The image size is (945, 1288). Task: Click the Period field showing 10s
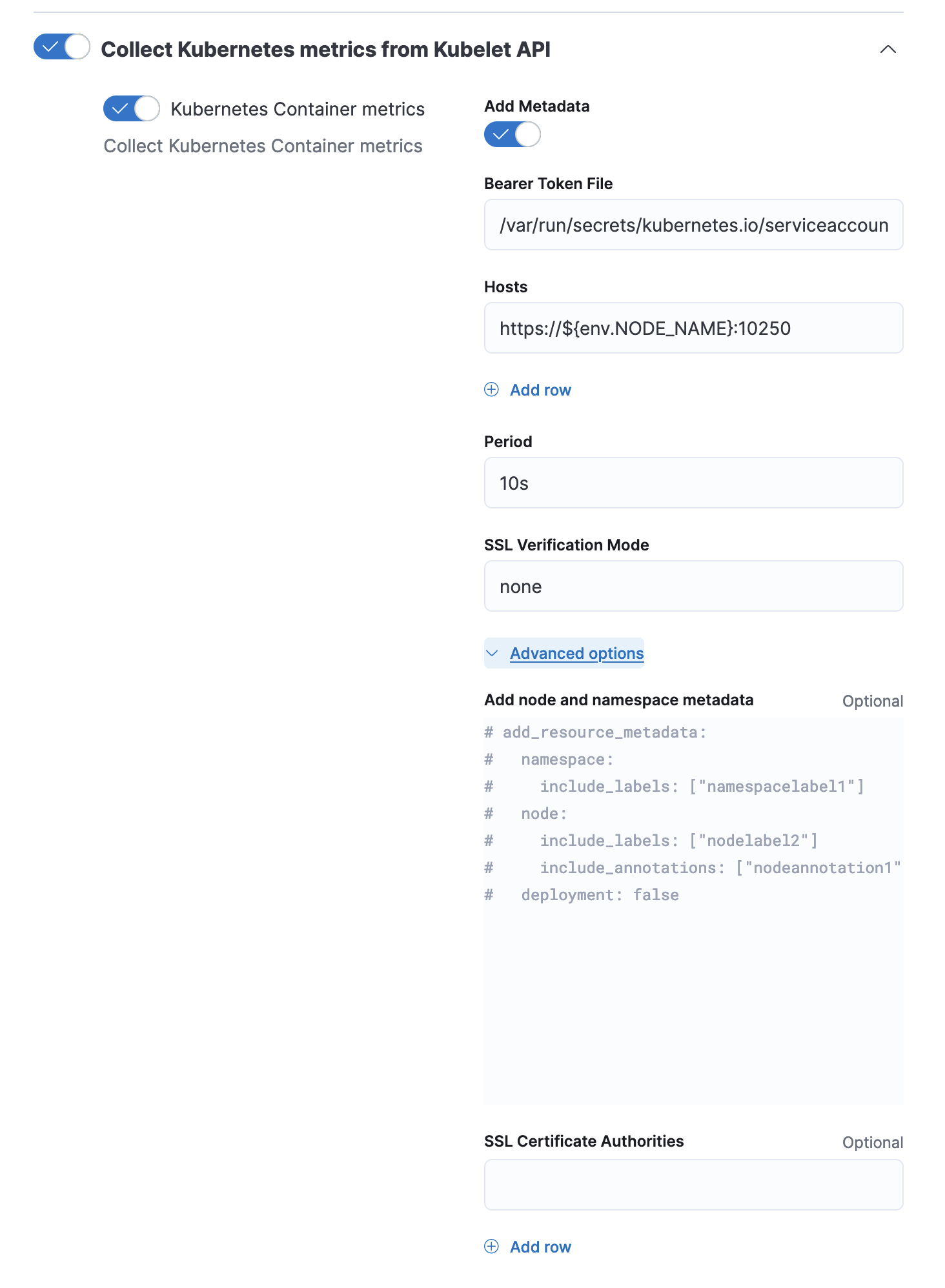point(694,483)
